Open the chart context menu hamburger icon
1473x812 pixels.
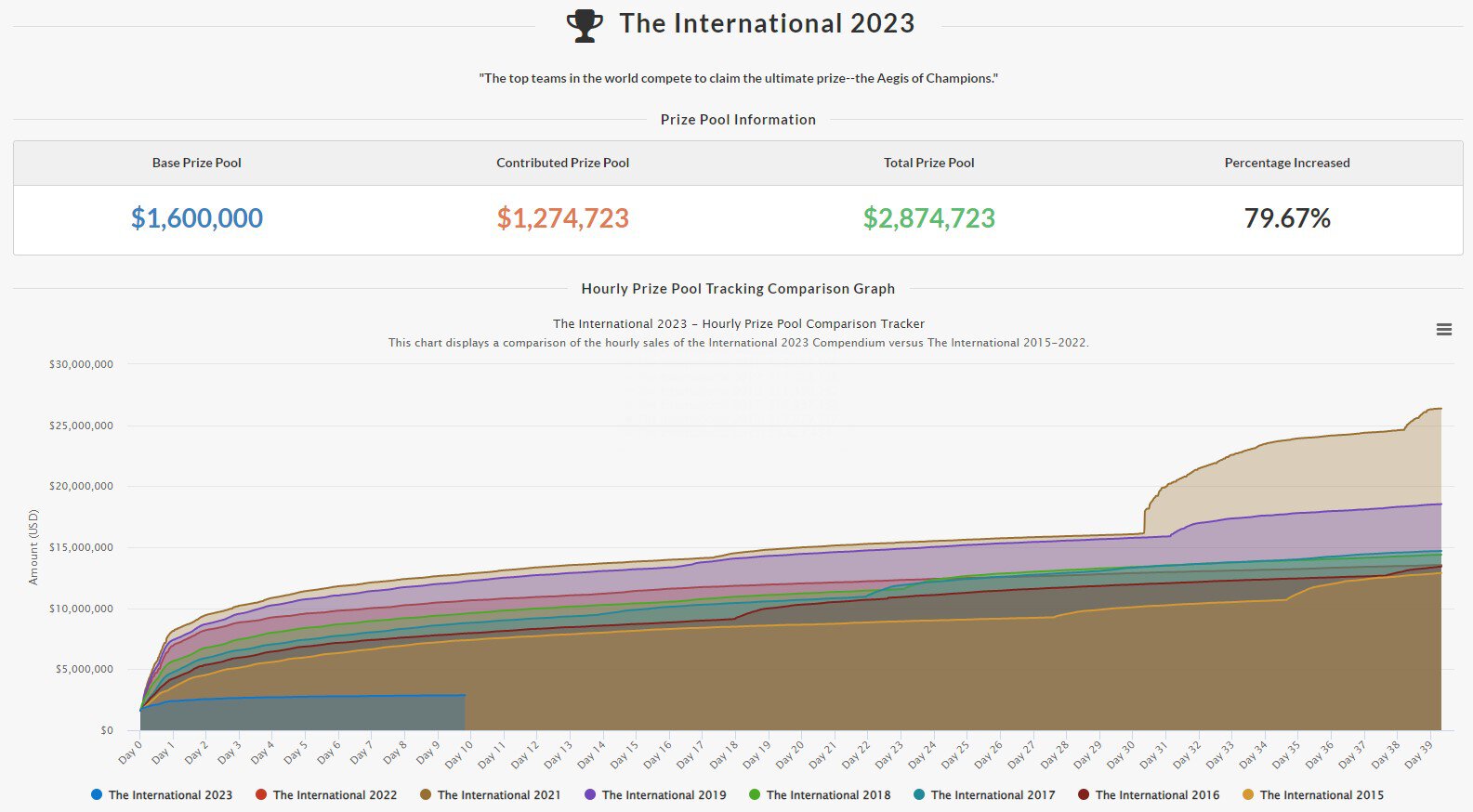point(1443,330)
